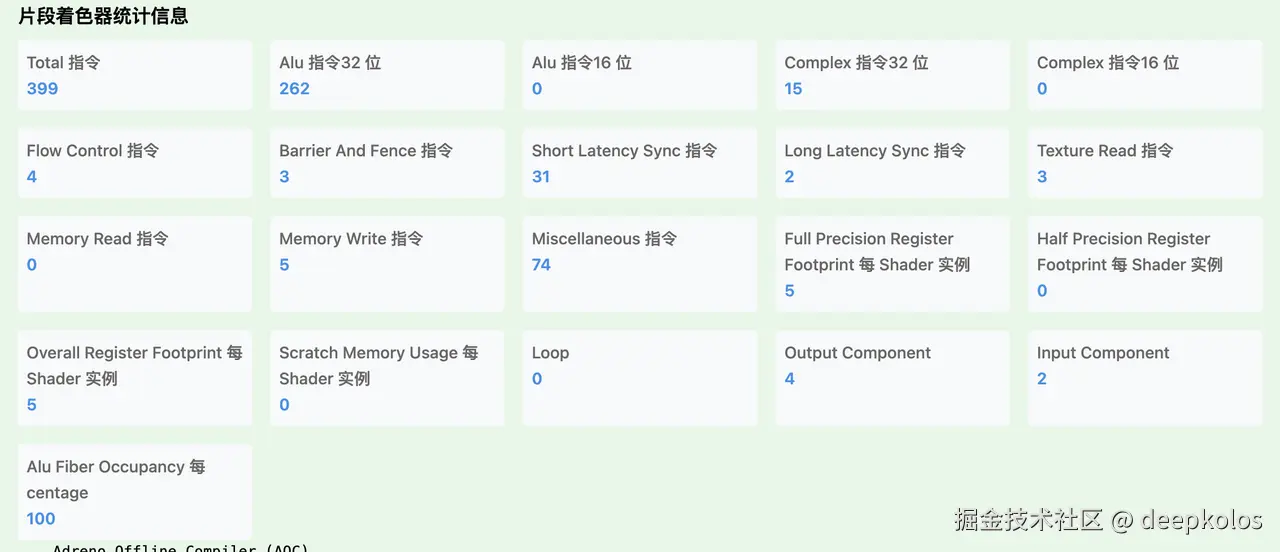Click the Alu 指令16 位 card
Viewport: 1280px width, 552px height.
[x=639, y=75]
